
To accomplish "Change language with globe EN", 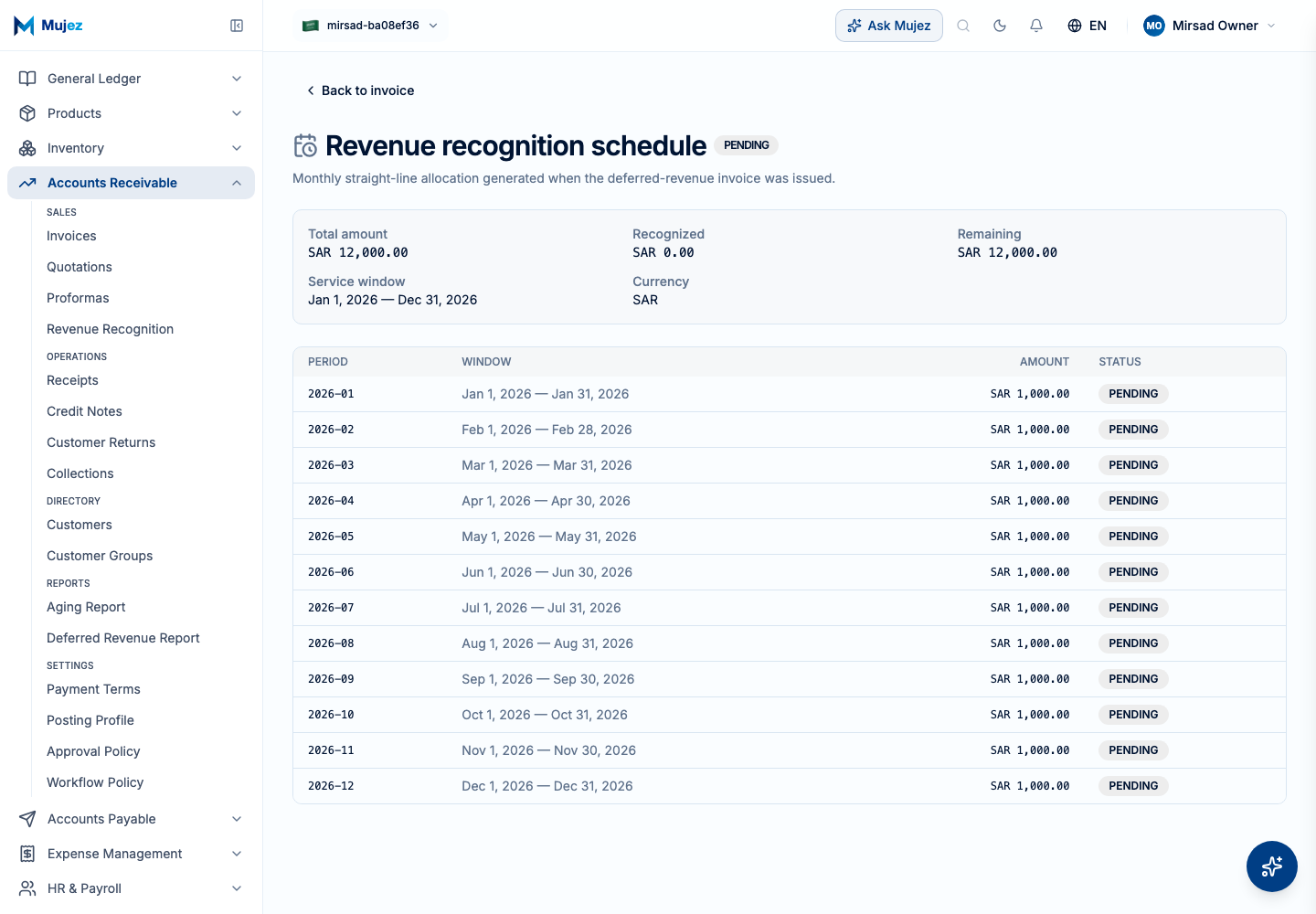I will (x=1087, y=26).
